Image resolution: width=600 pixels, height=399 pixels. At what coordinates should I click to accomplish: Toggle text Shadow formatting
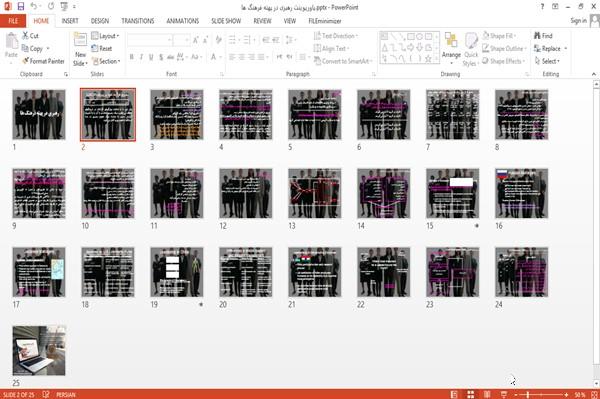coord(161,57)
